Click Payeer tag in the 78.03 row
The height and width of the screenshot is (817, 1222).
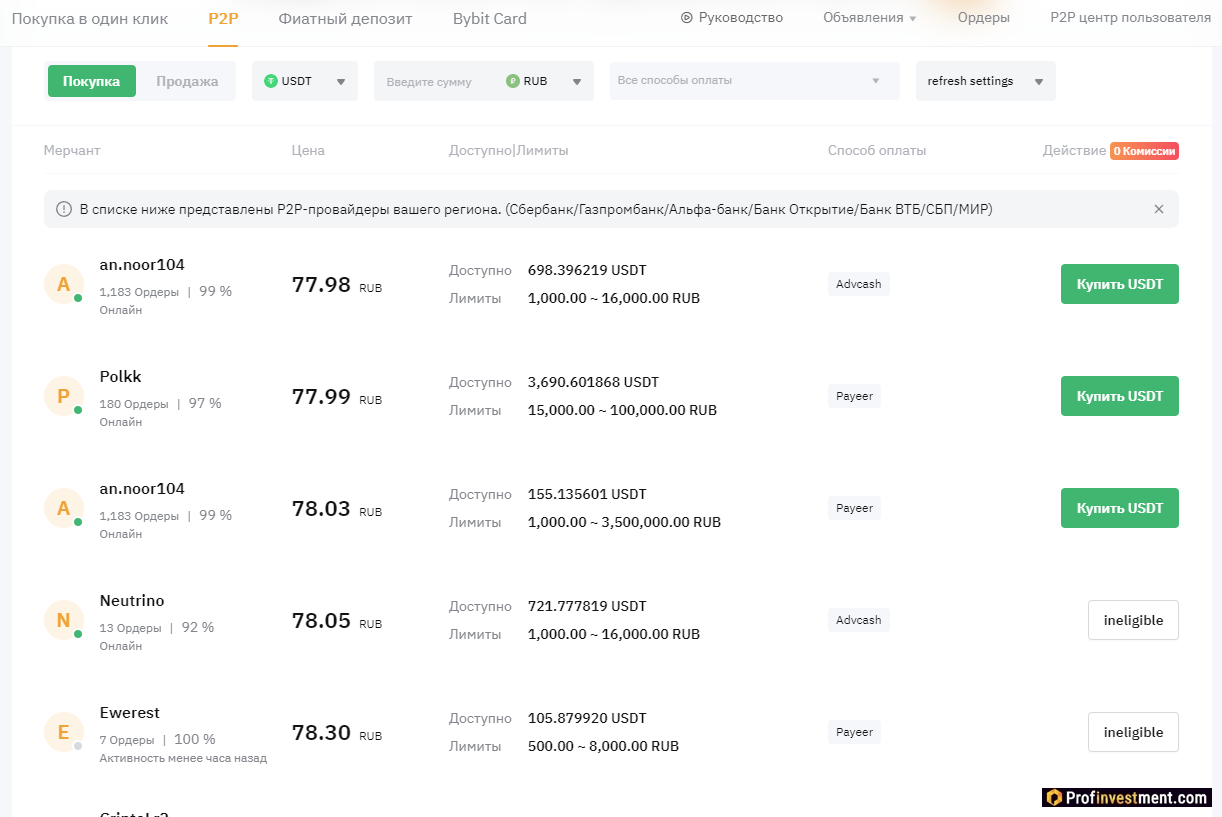855,508
